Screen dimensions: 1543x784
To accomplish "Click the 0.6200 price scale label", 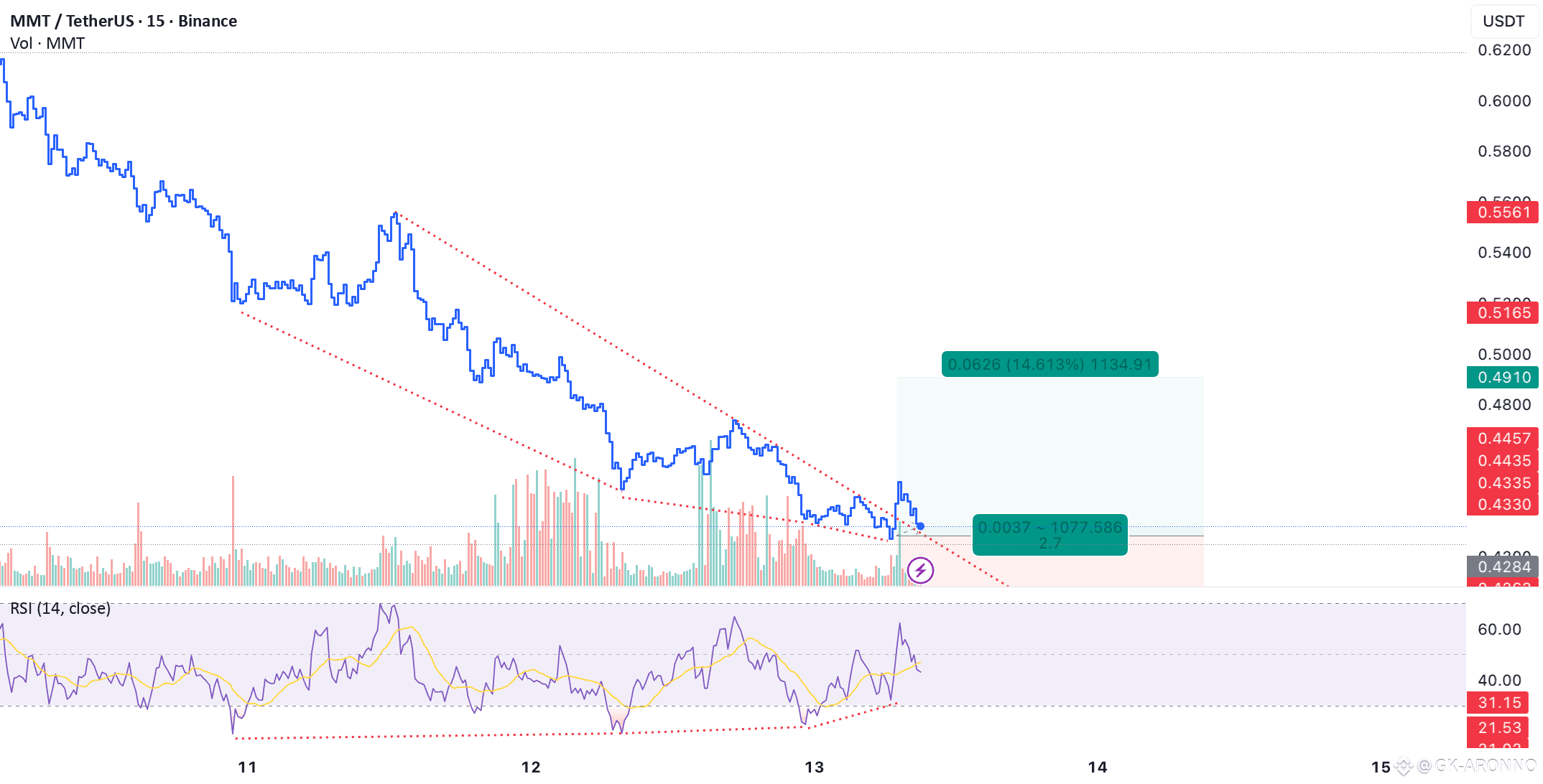I will [x=1503, y=50].
